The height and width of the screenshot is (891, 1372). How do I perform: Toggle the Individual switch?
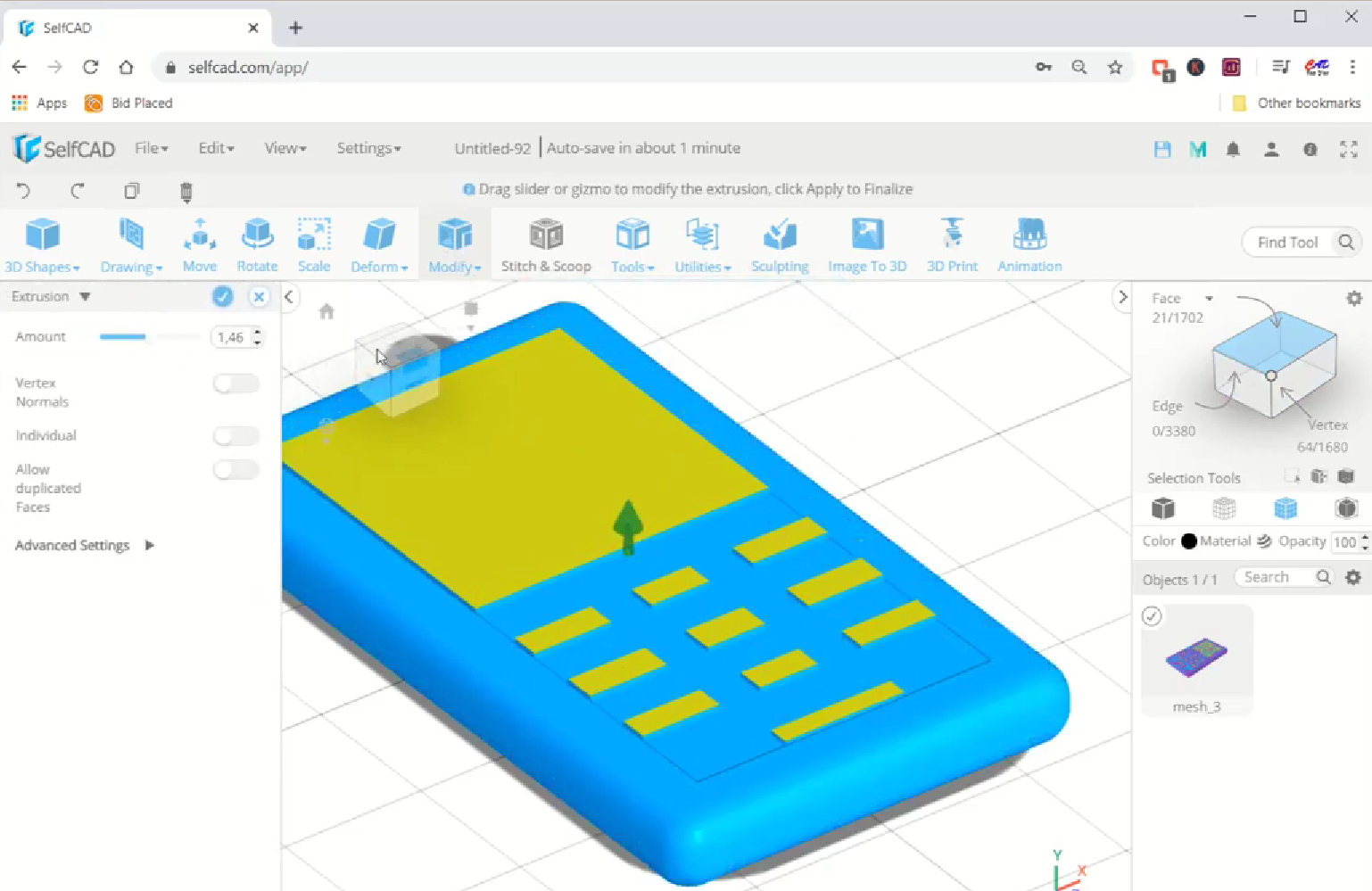click(236, 435)
